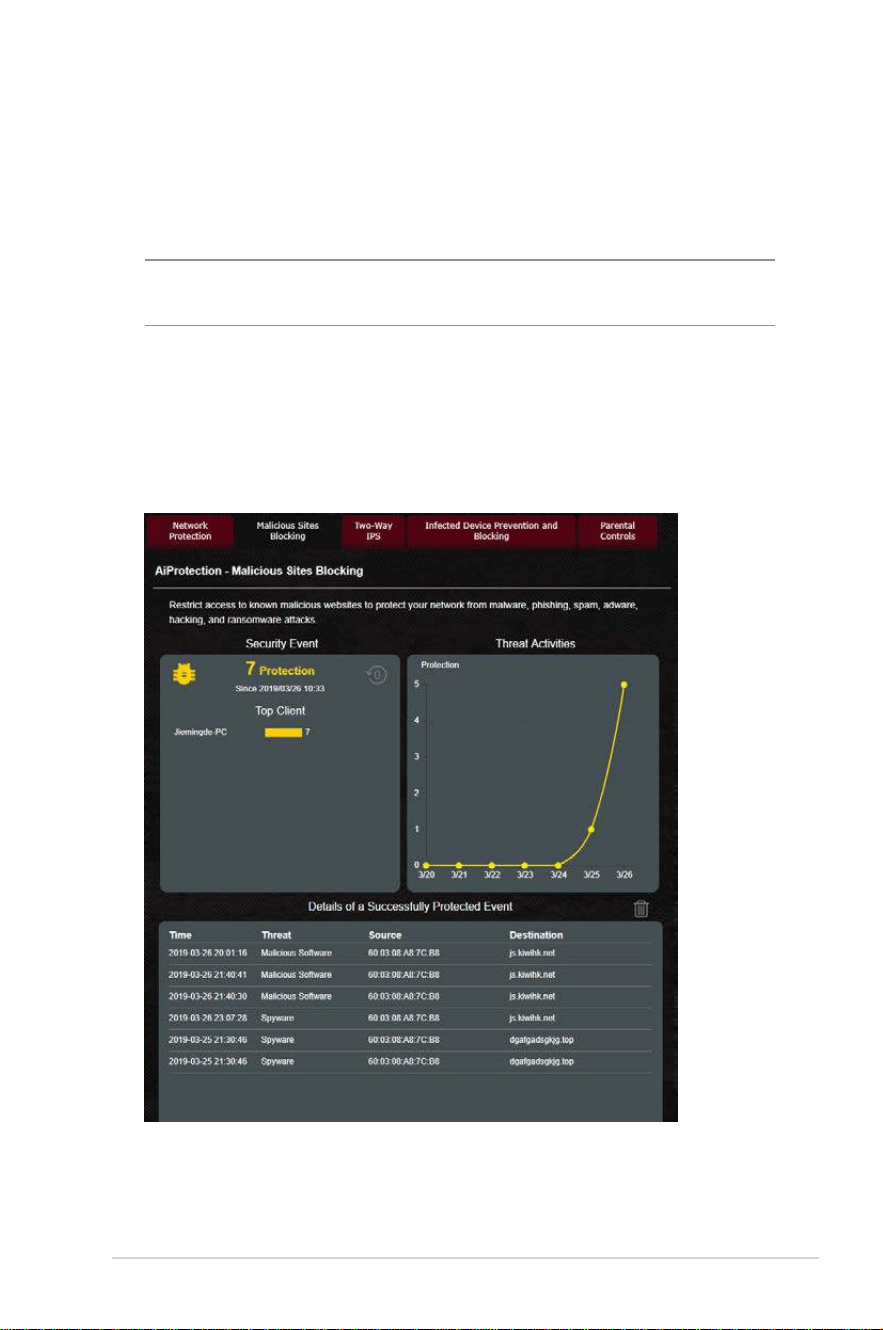Click the 3/25 data point on chart

pos(591,829)
